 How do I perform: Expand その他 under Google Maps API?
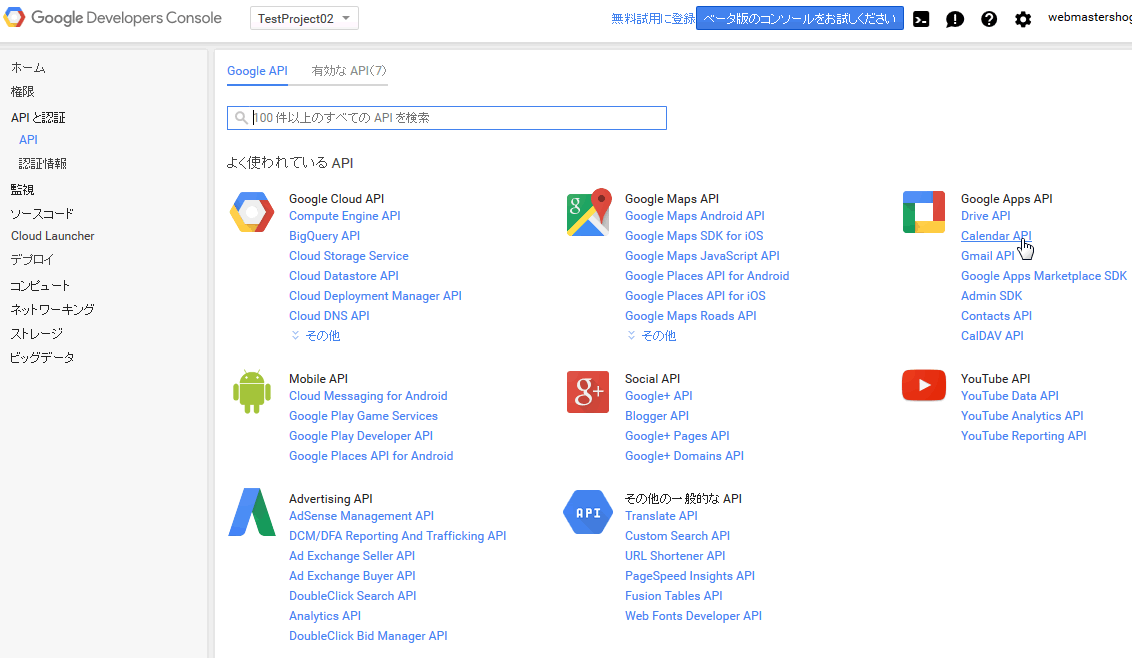[651, 336]
